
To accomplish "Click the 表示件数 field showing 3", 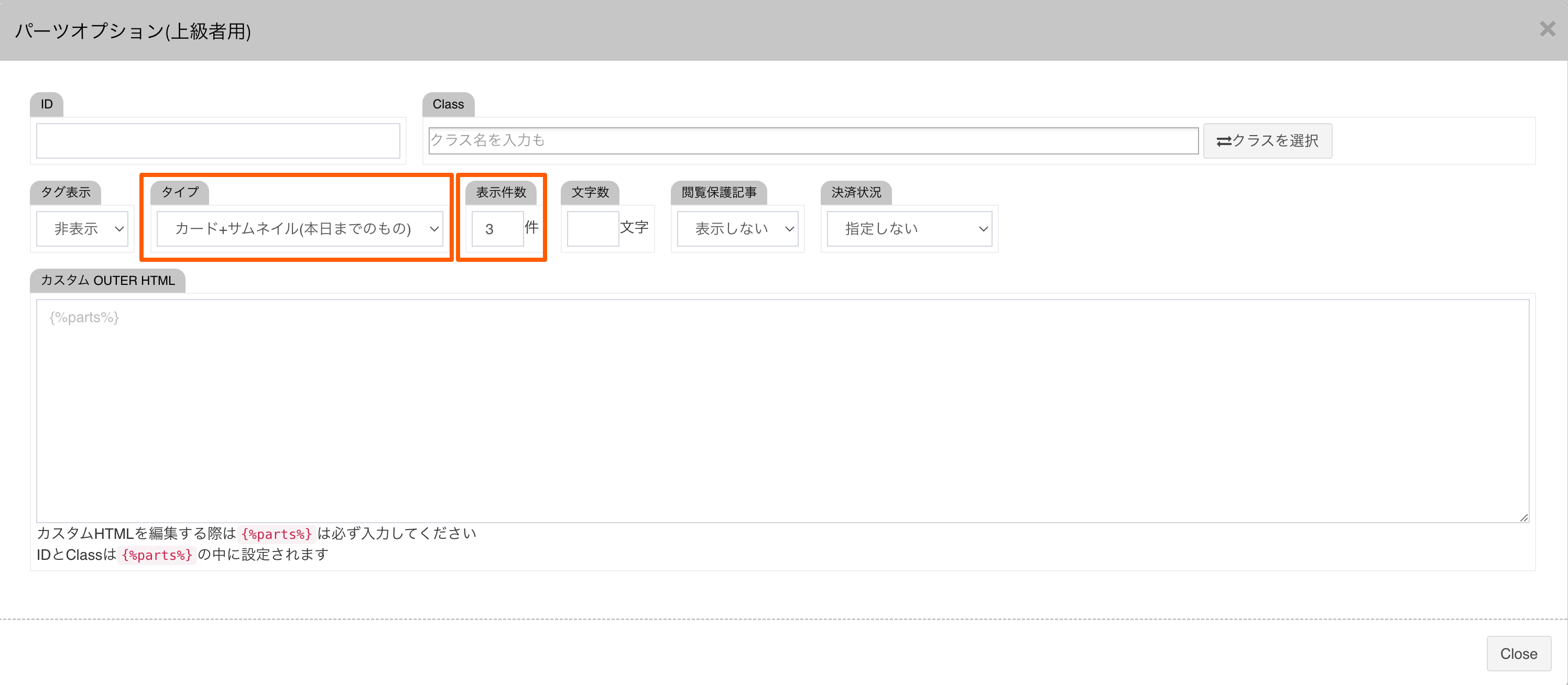I will 497,229.
